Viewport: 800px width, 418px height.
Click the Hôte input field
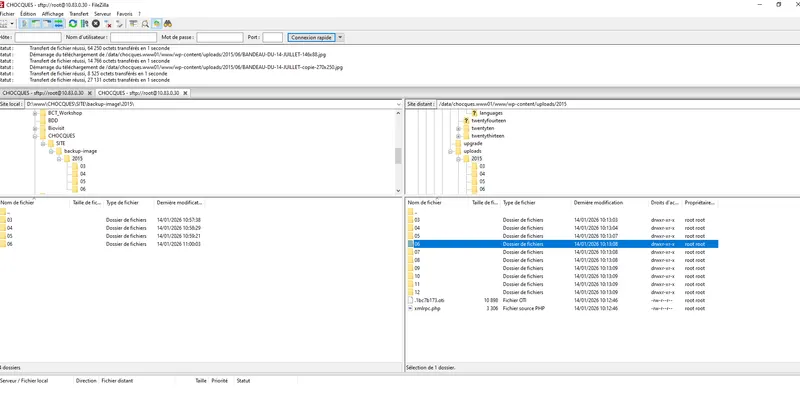coord(38,37)
